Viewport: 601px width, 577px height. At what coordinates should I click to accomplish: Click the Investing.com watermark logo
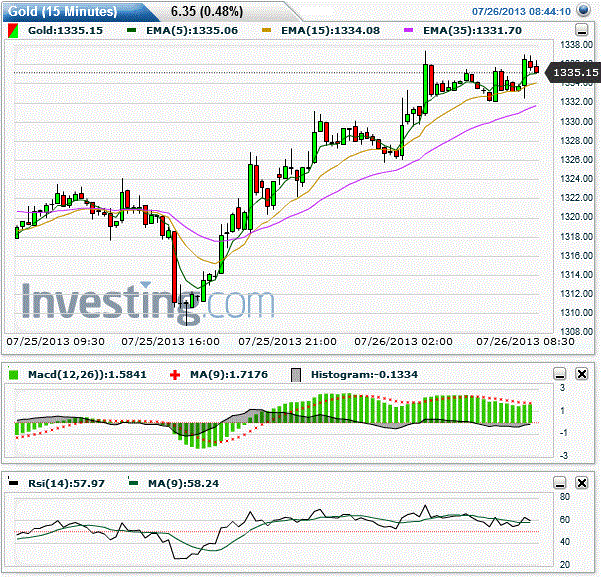point(148,303)
